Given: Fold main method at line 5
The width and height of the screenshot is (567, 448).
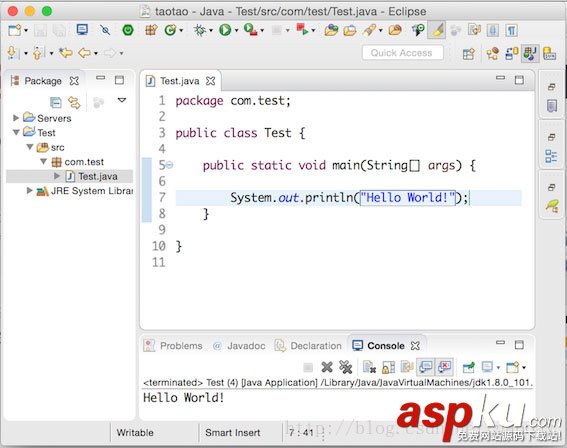Looking at the screenshot, I should 169,165.
